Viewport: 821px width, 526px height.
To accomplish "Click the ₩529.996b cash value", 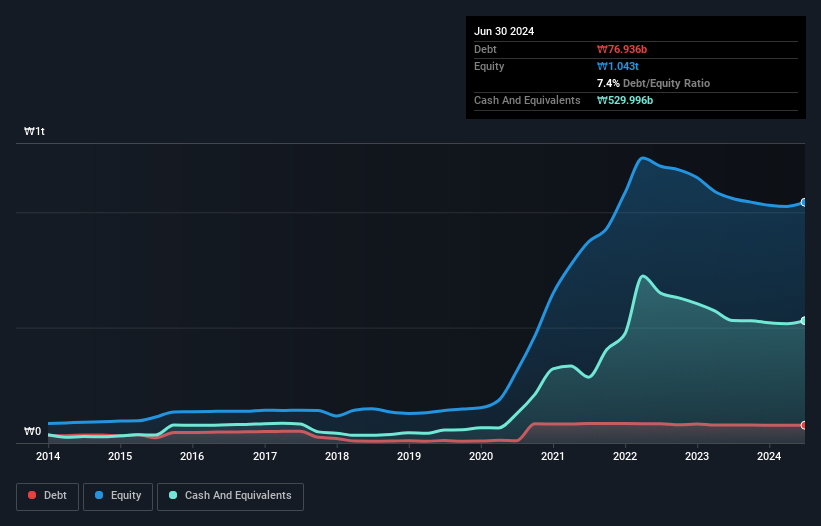I will point(625,100).
